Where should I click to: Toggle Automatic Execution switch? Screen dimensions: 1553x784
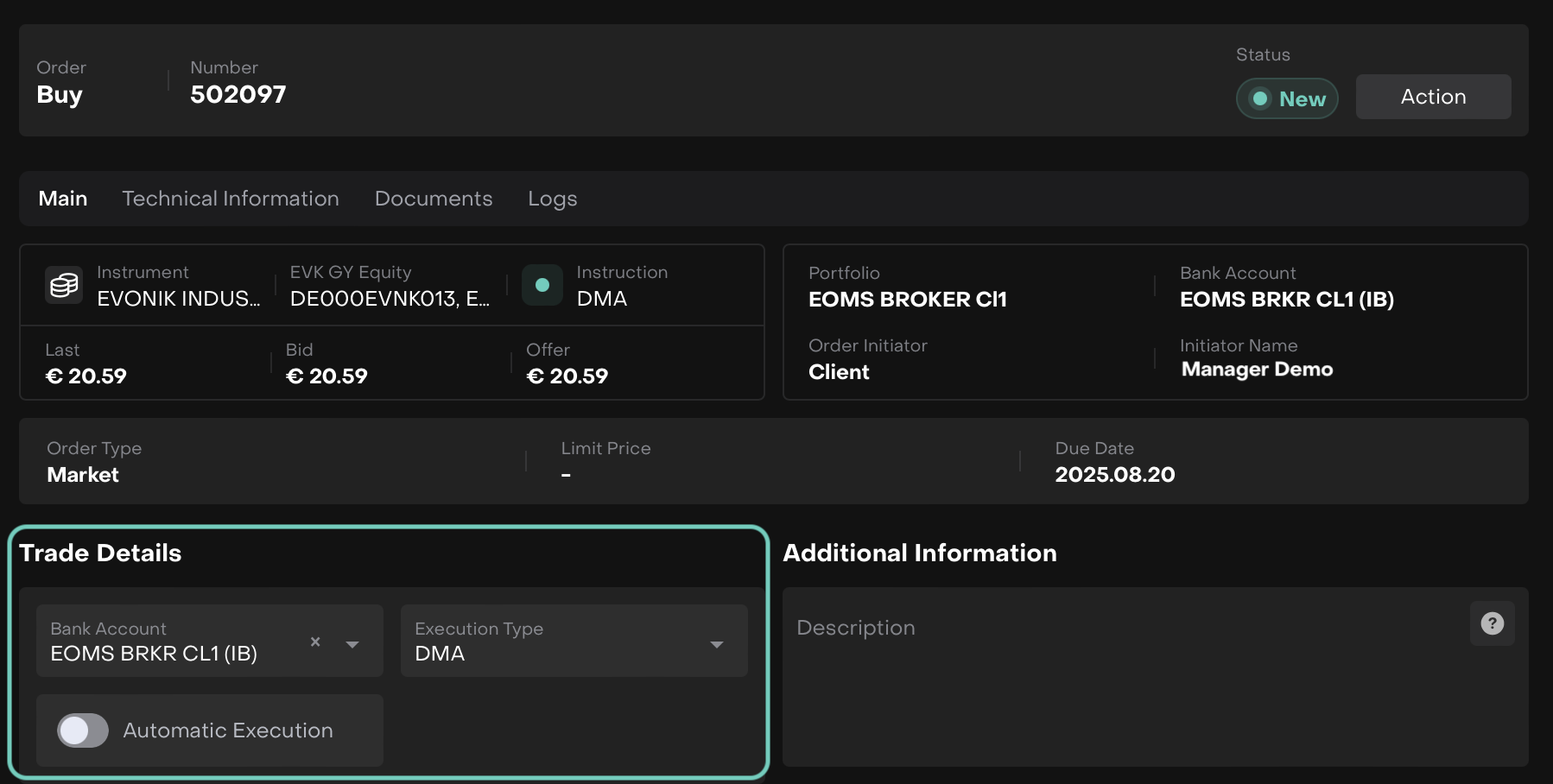[83, 730]
